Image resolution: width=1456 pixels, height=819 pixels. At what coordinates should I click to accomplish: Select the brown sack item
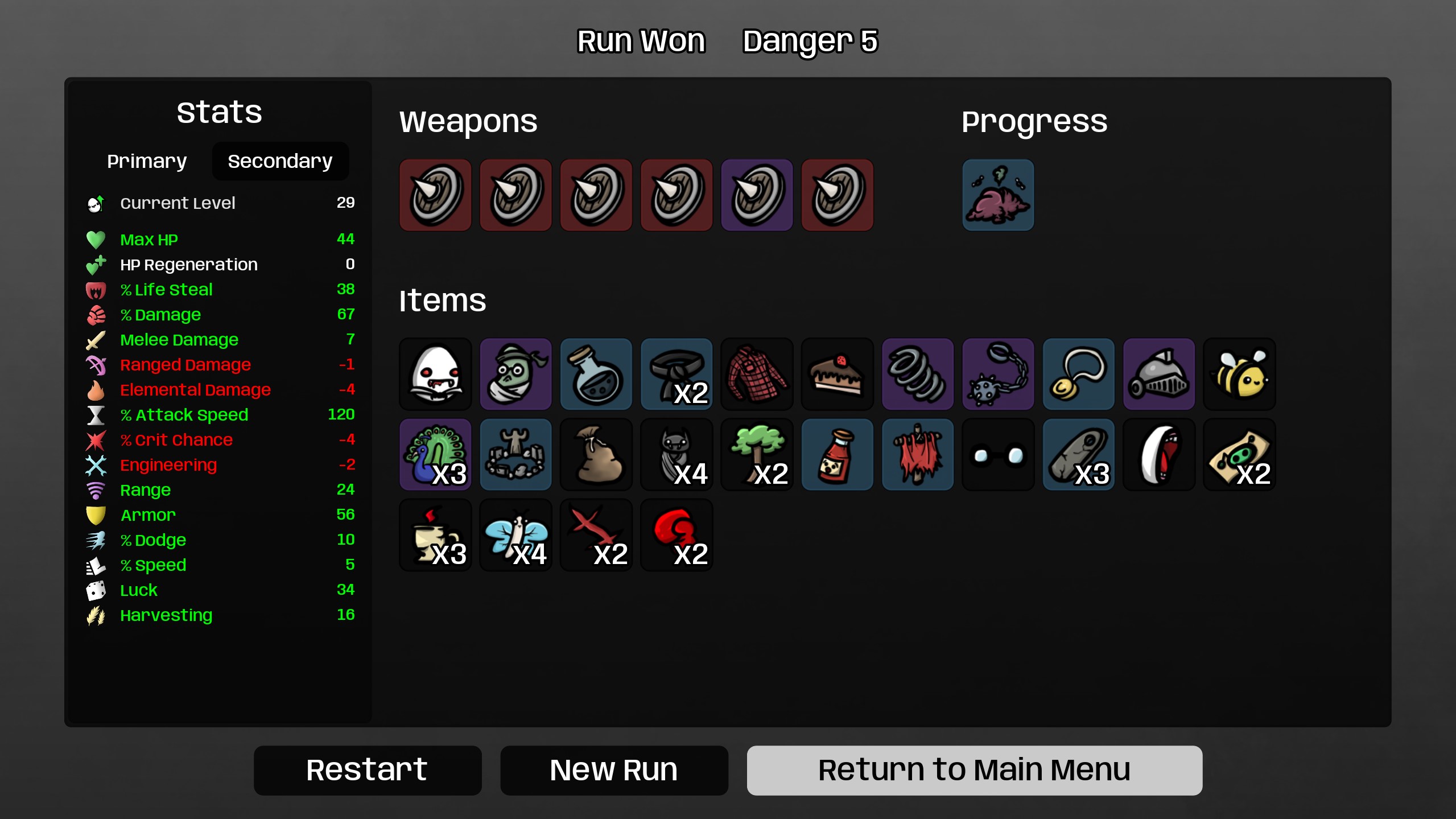click(596, 455)
